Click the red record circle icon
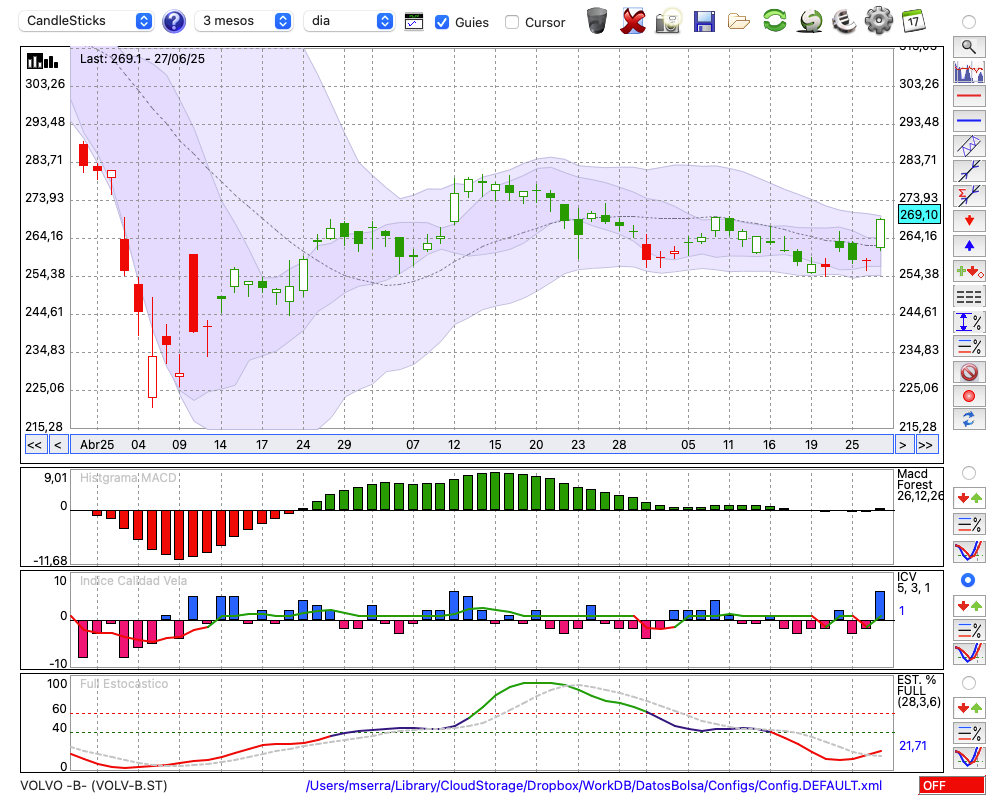1000x800 pixels. point(969,396)
